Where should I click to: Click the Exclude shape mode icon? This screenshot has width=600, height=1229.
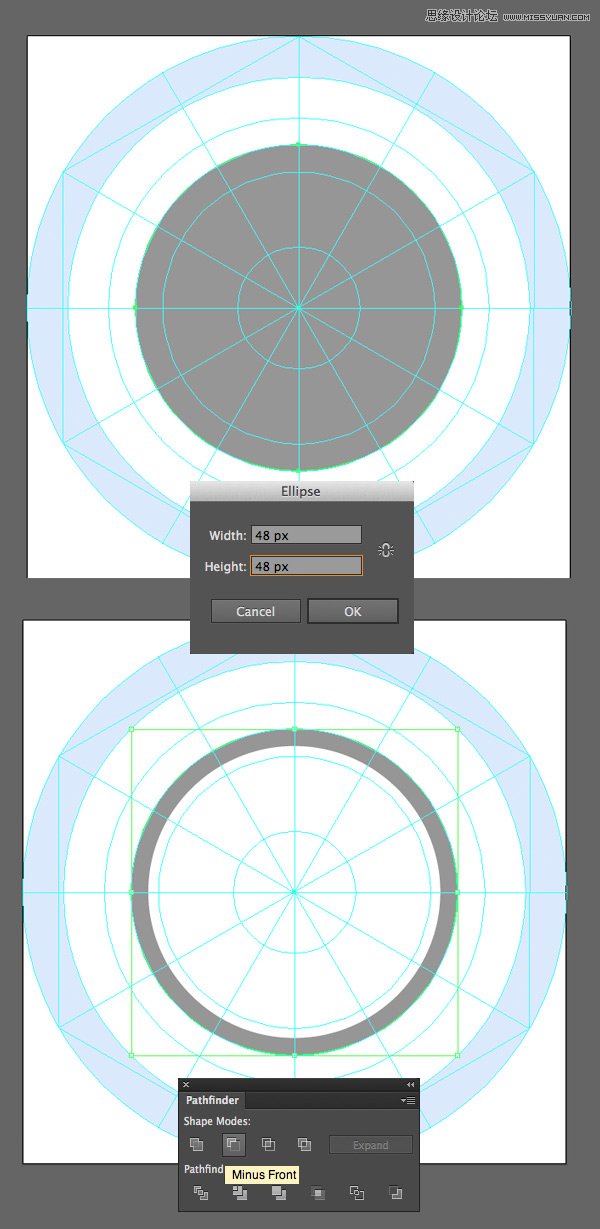[304, 1144]
